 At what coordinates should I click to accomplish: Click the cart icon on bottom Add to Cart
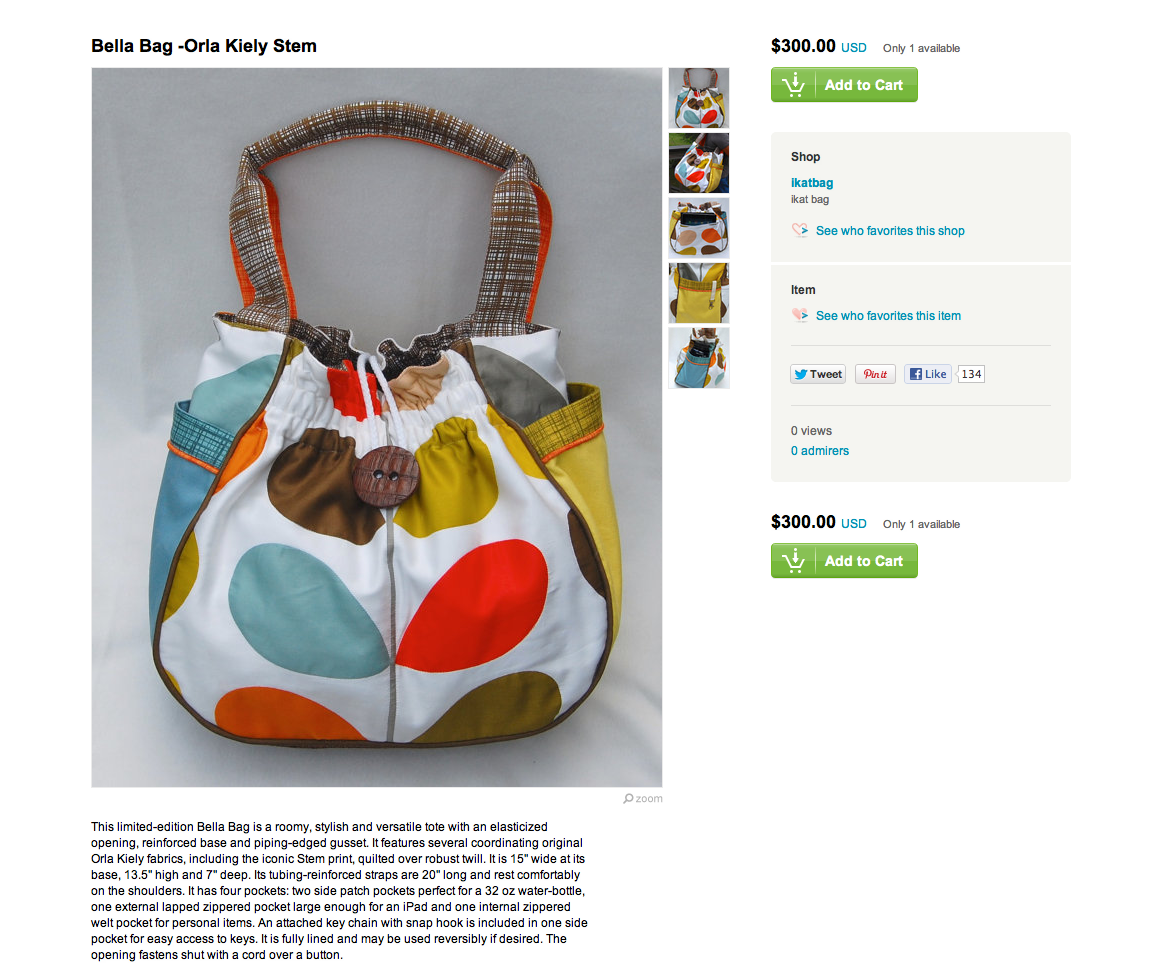pos(793,561)
